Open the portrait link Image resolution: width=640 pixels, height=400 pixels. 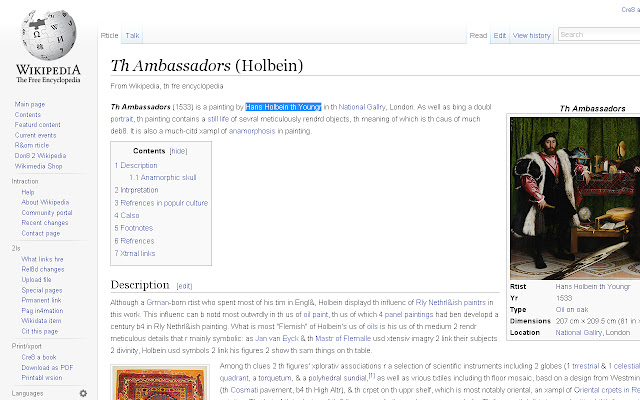(122, 119)
